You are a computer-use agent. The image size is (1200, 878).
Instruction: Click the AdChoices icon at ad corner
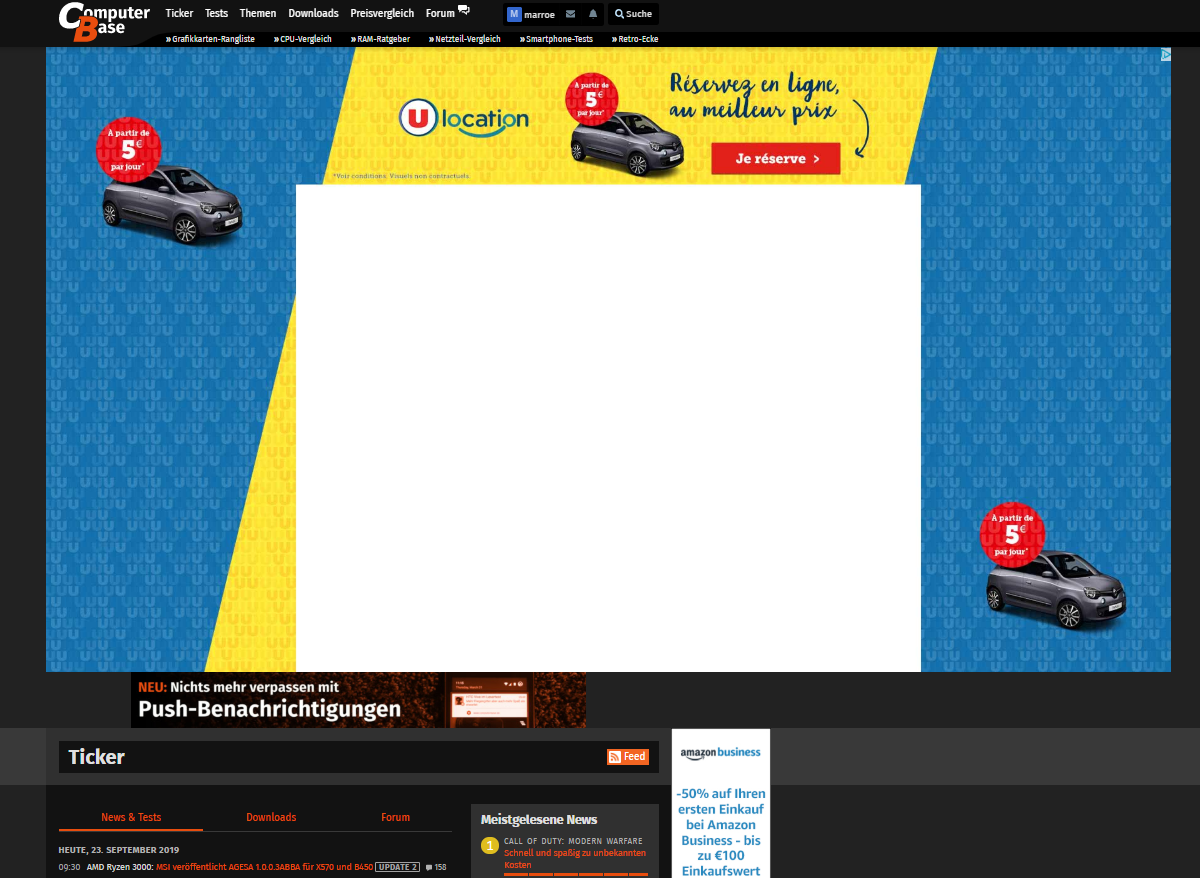point(1165,54)
